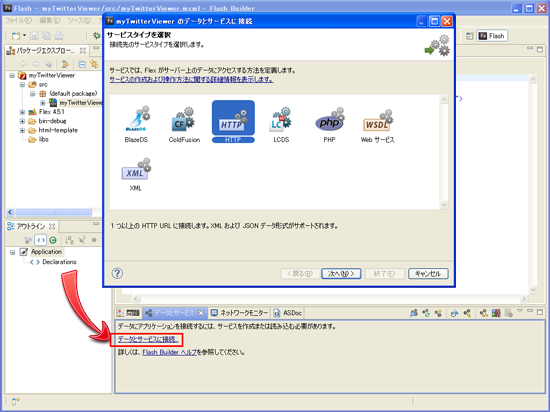Click the first Data/Services panel toolbar icon
The image size is (550, 412).
pyautogui.click(x=414, y=313)
